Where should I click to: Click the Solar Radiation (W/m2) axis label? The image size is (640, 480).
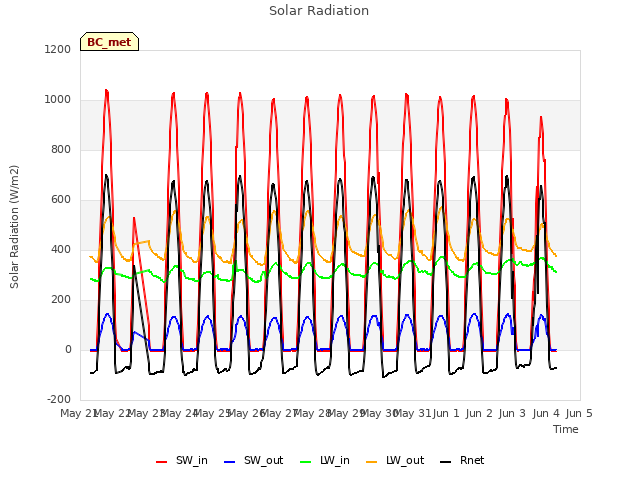point(14,227)
